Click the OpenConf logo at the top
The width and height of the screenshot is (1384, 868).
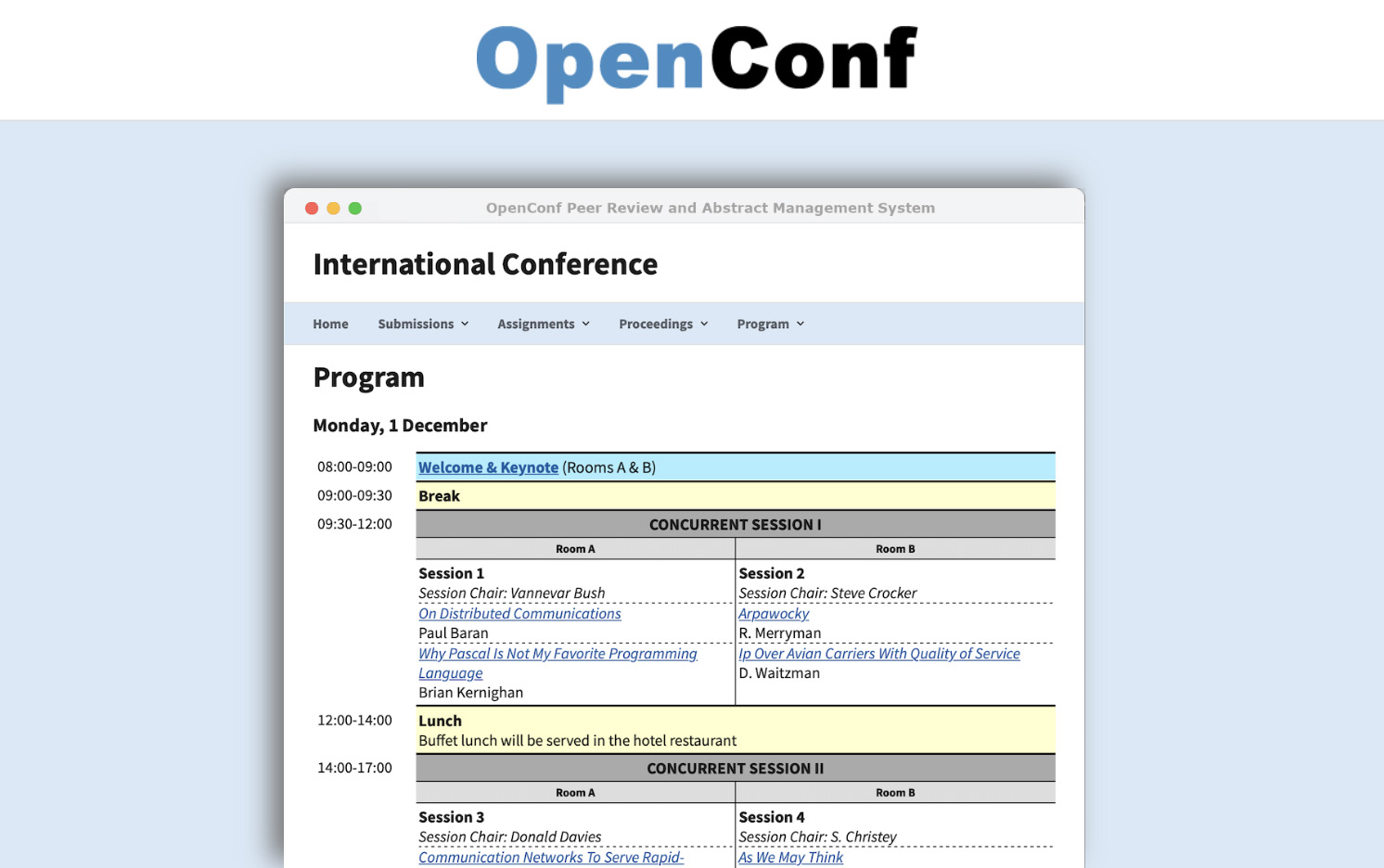pyautogui.click(x=694, y=59)
